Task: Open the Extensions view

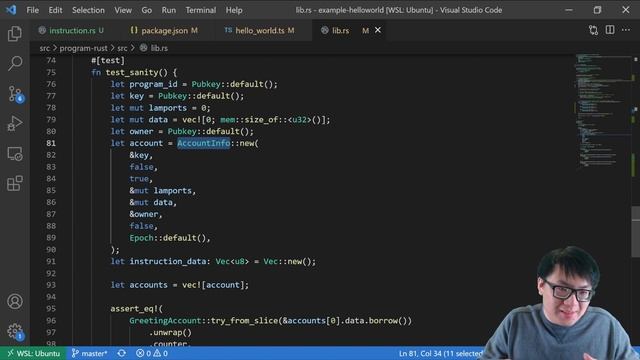Action: 15,183
